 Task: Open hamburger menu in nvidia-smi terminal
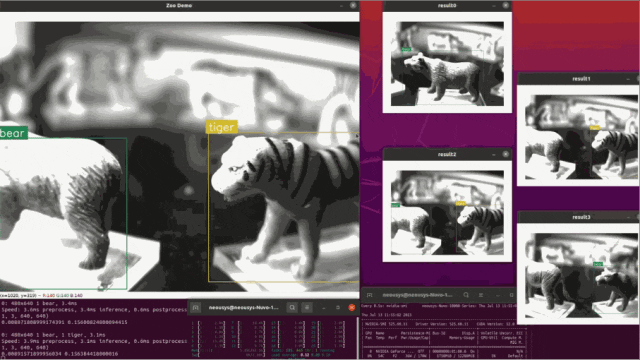[481, 295]
